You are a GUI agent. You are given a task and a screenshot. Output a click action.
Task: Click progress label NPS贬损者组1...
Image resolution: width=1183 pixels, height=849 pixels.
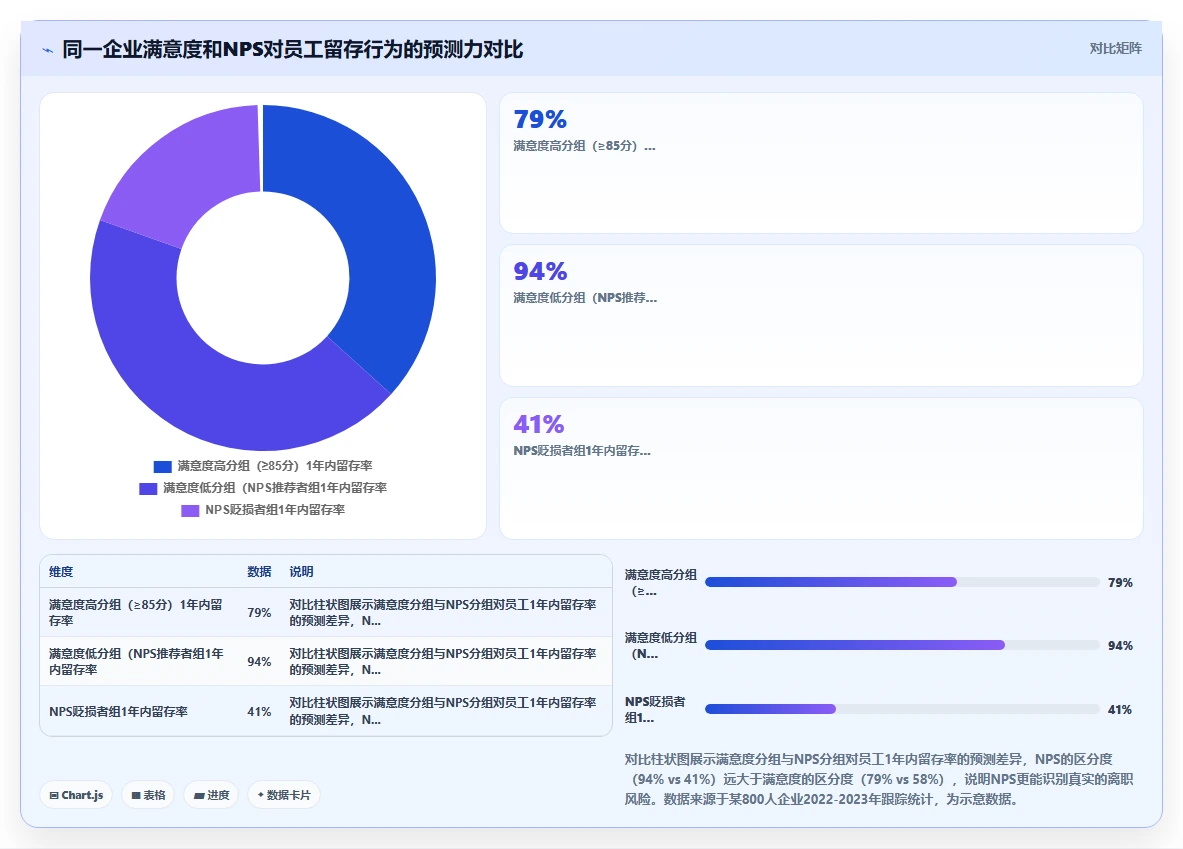click(655, 709)
